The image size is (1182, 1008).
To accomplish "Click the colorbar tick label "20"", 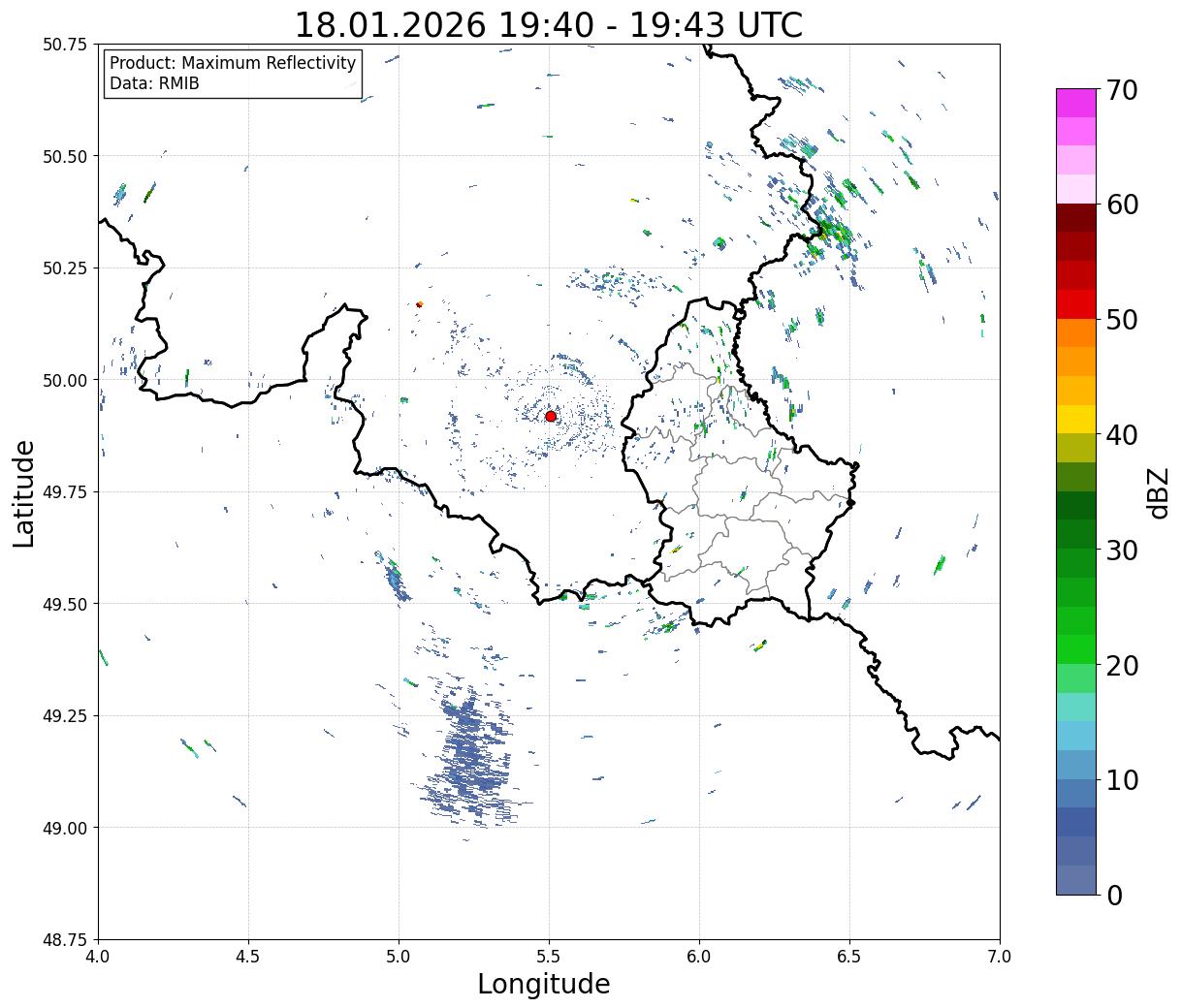I will pos(1121,665).
